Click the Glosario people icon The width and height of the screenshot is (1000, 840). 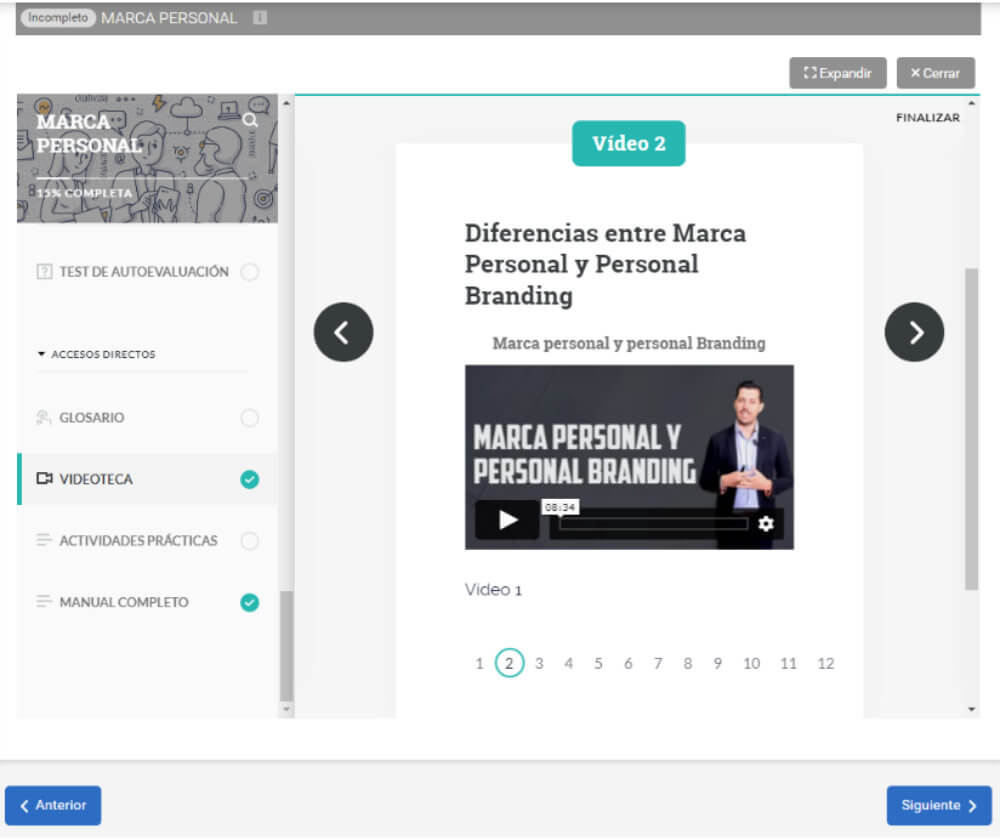click(x=44, y=418)
